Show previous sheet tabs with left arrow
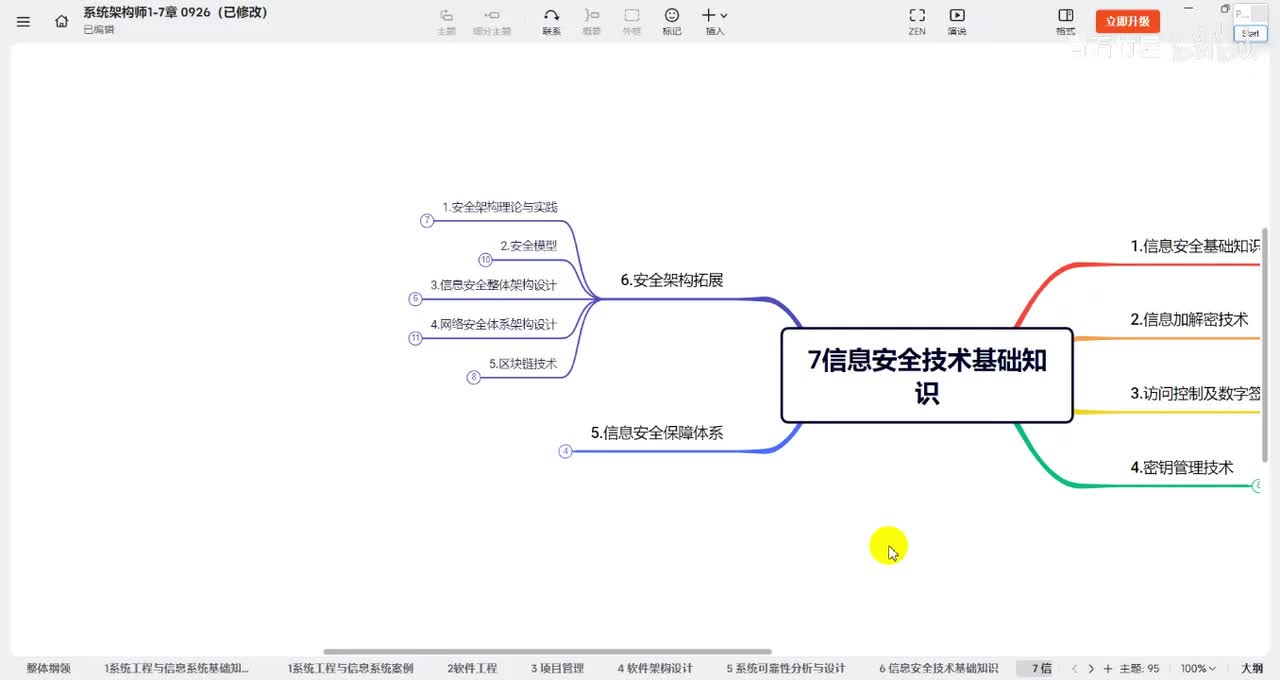The image size is (1280, 680). tap(1074, 668)
